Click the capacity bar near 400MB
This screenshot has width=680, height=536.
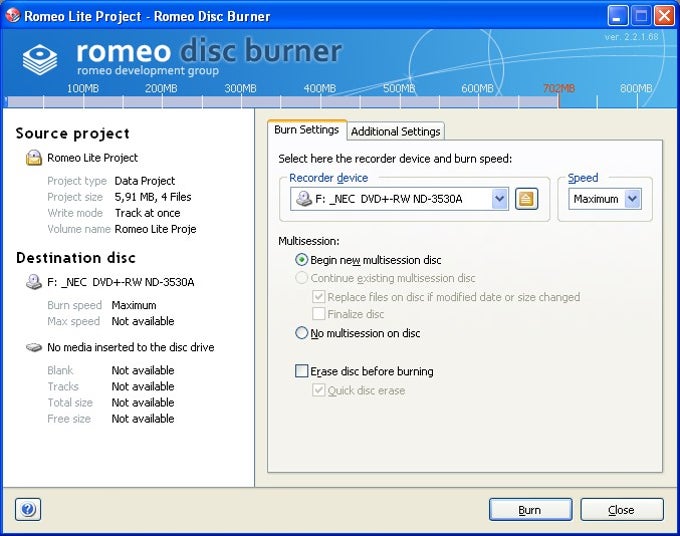click(320, 102)
